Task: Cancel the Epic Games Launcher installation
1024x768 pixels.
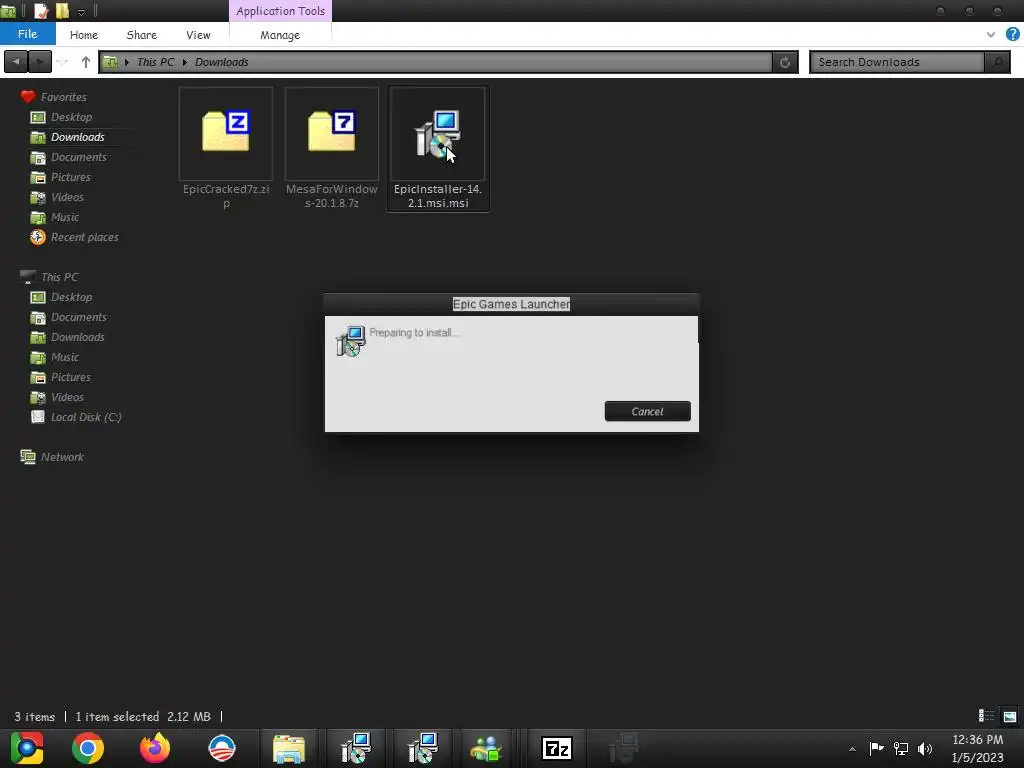Action: (x=647, y=411)
